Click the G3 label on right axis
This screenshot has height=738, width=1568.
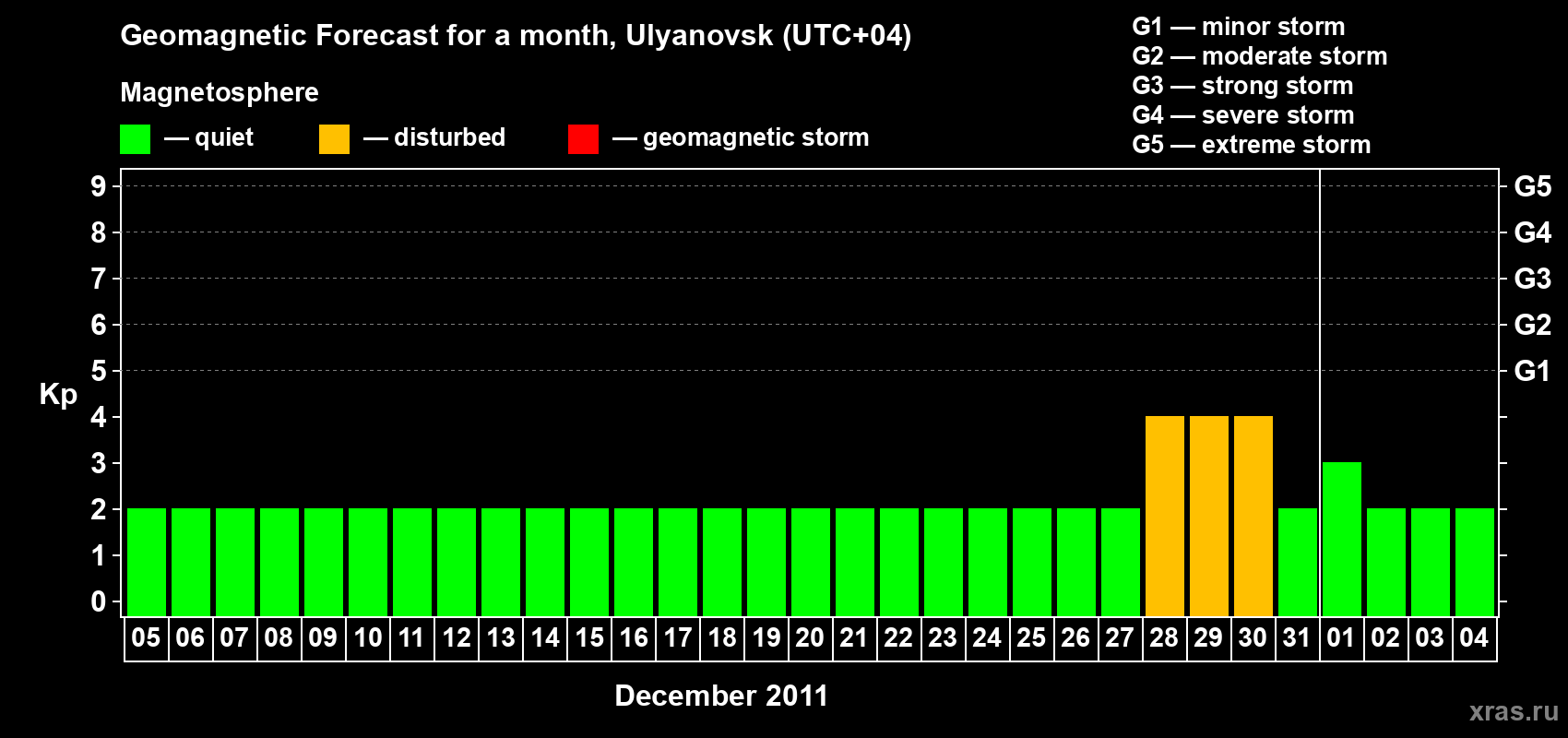[1532, 279]
